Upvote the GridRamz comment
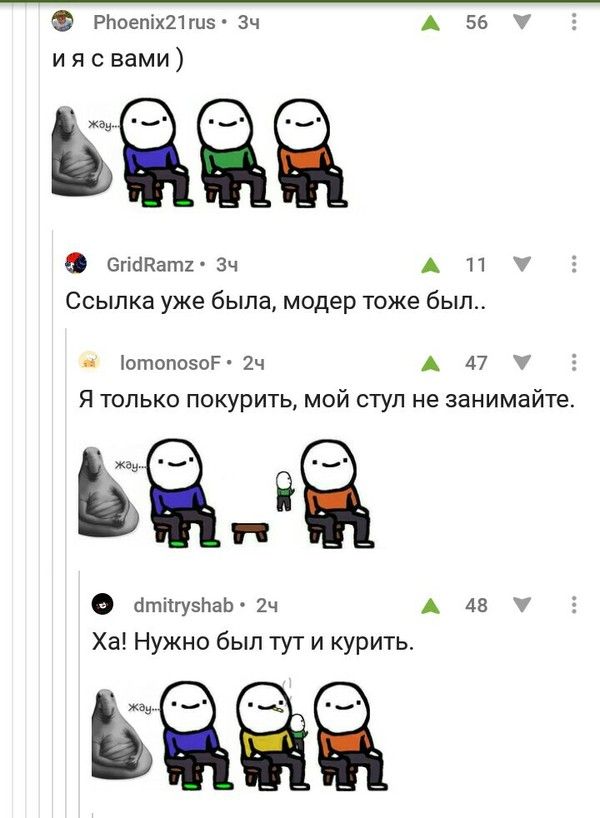The width and height of the screenshot is (600, 818). (430, 265)
